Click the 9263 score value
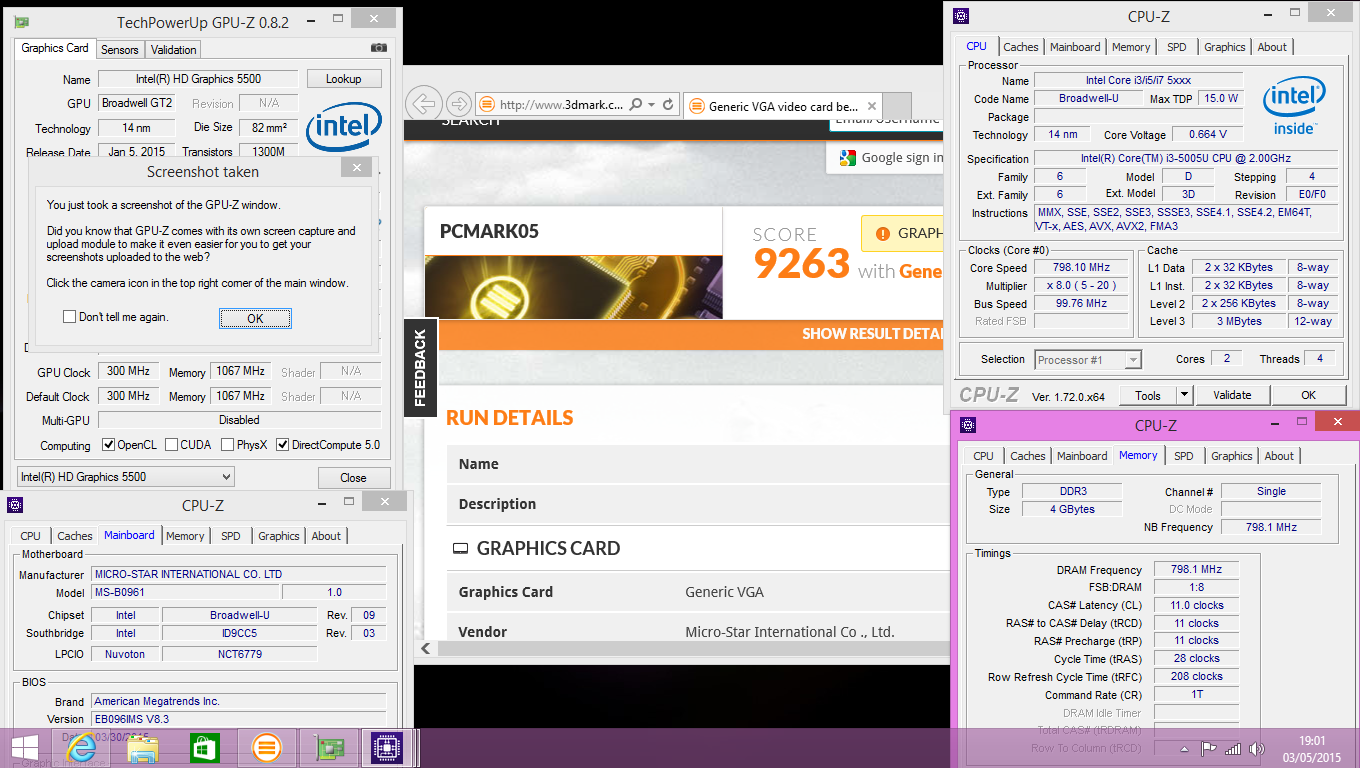This screenshot has width=1360, height=768. 801,264
